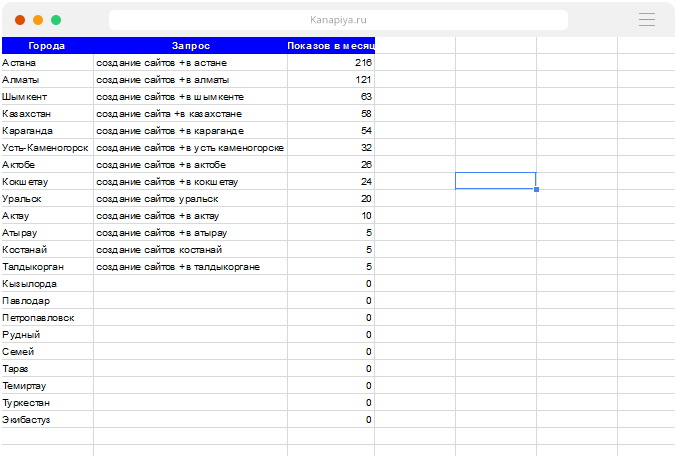Click the Талдыкорган city cell

(47, 267)
